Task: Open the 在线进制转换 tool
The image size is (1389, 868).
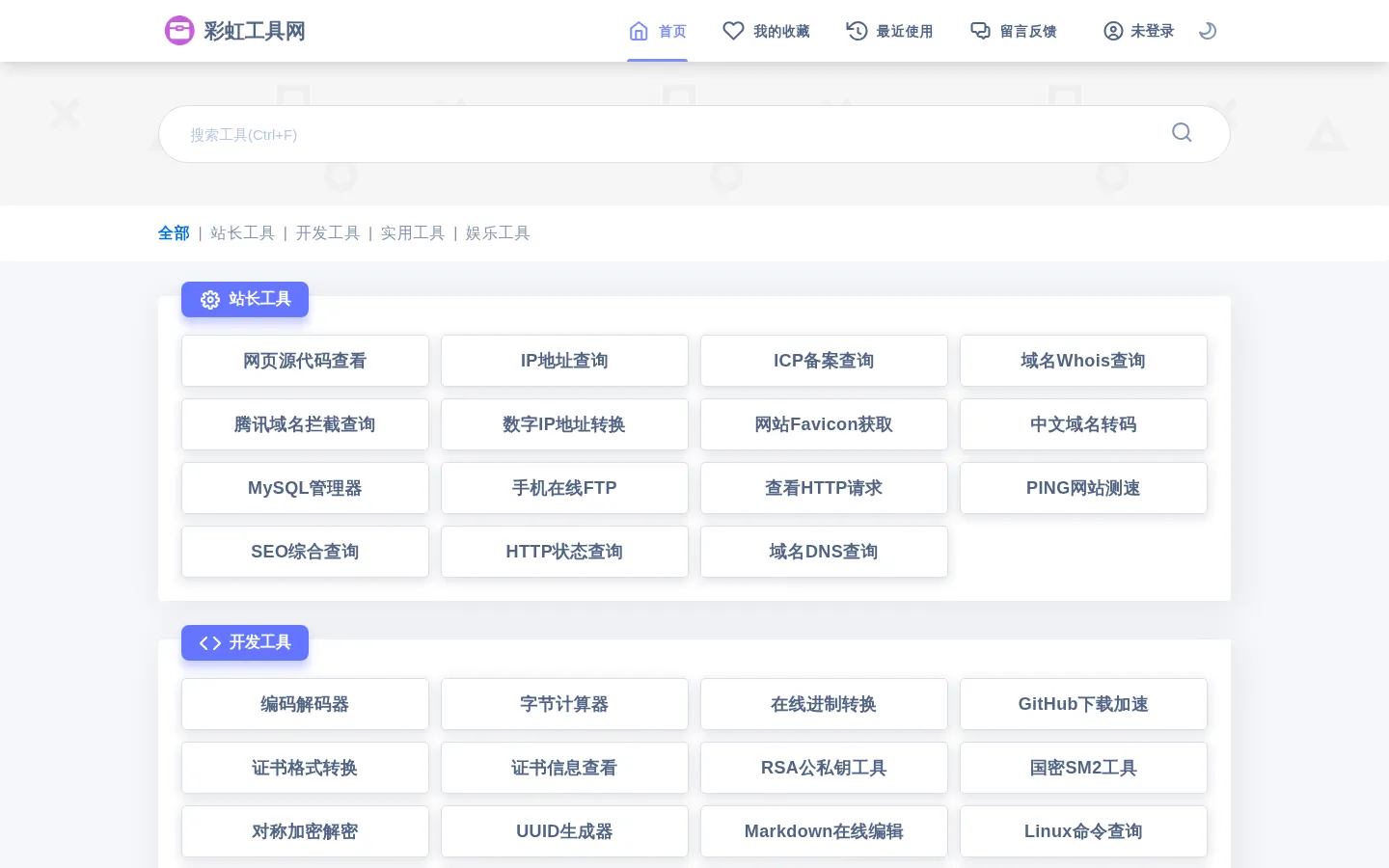Action: pyautogui.click(x=824, y=704)
